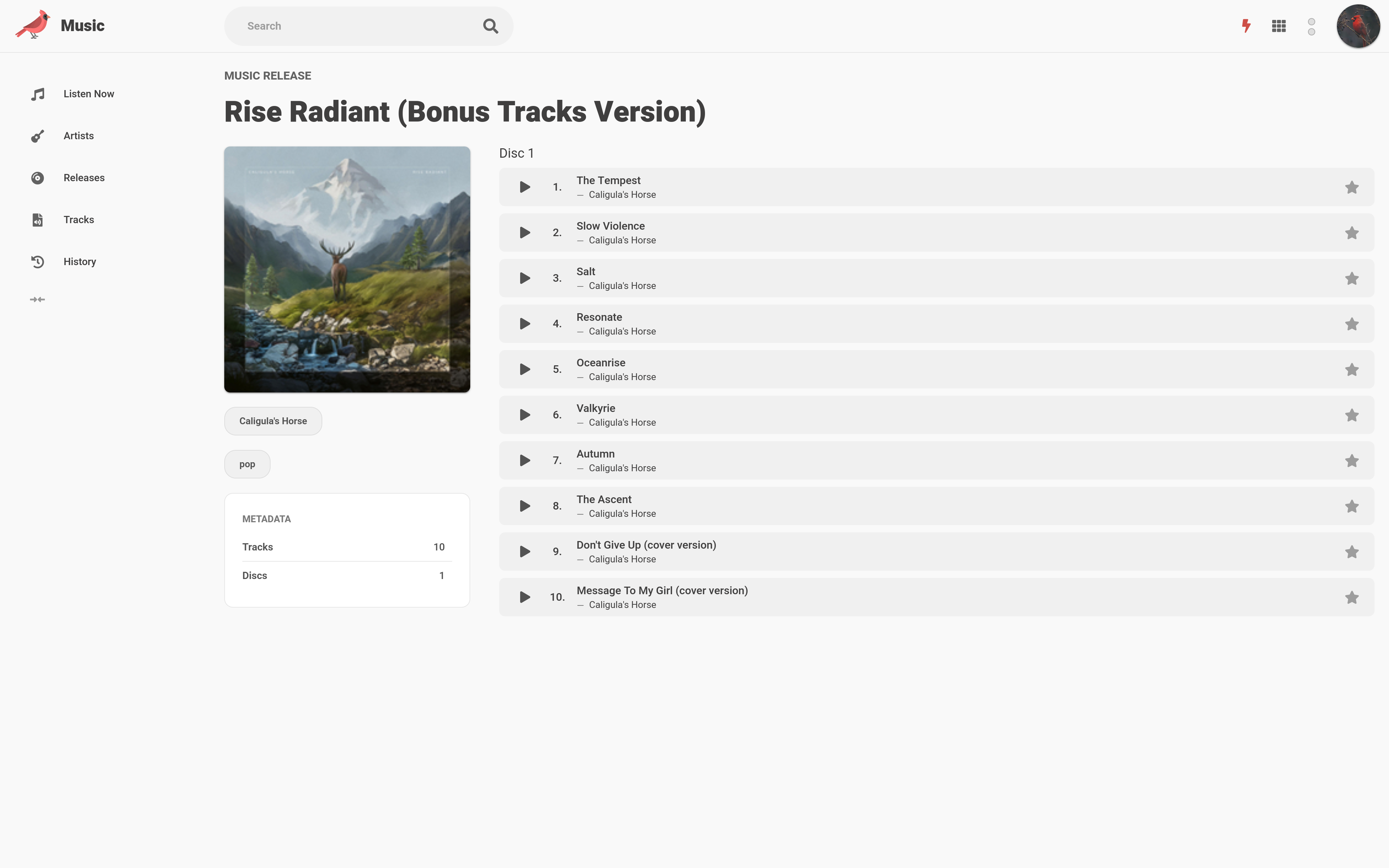Click the search magnifier icon

490,26
